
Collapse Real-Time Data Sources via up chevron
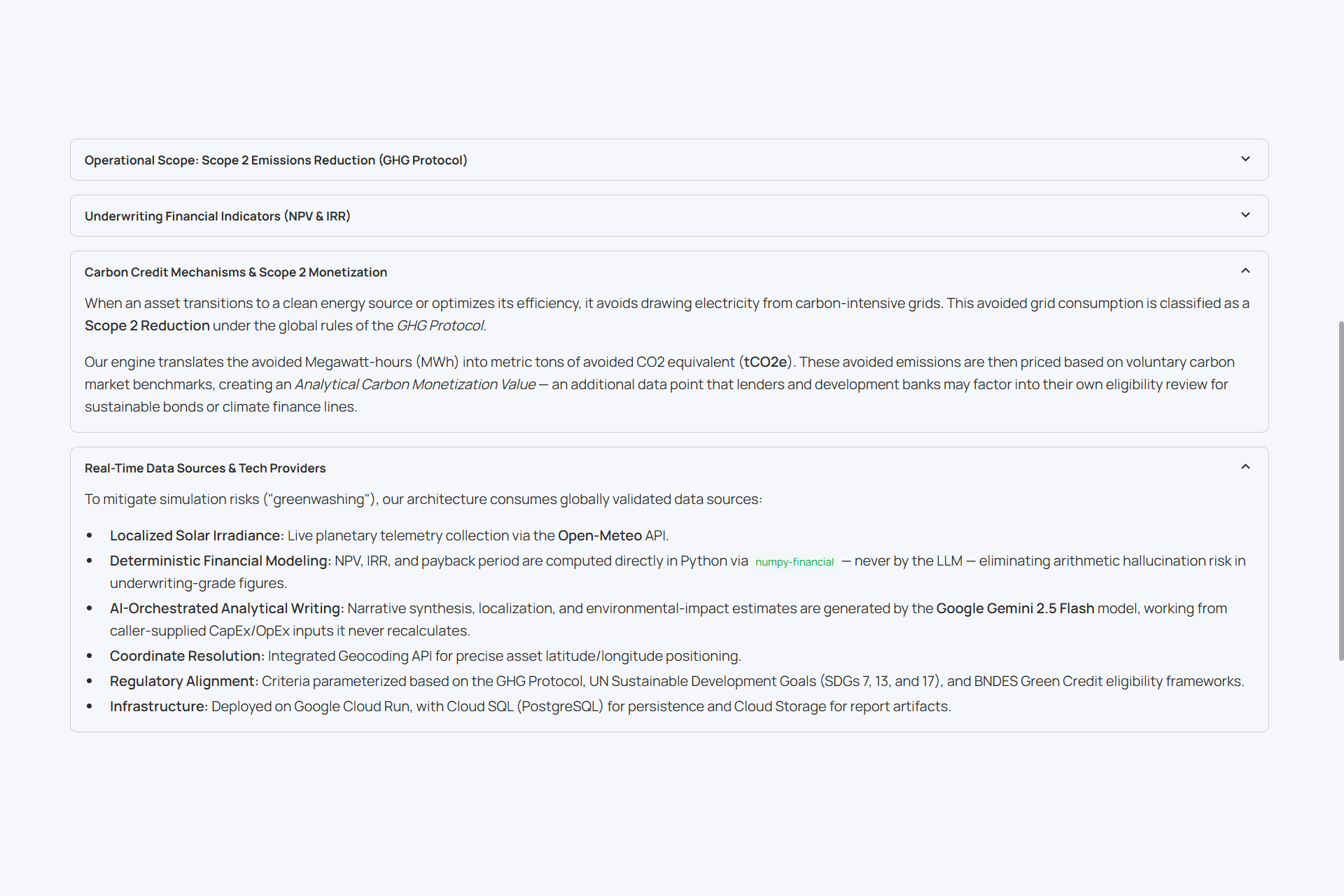(x=1245, y=467)
